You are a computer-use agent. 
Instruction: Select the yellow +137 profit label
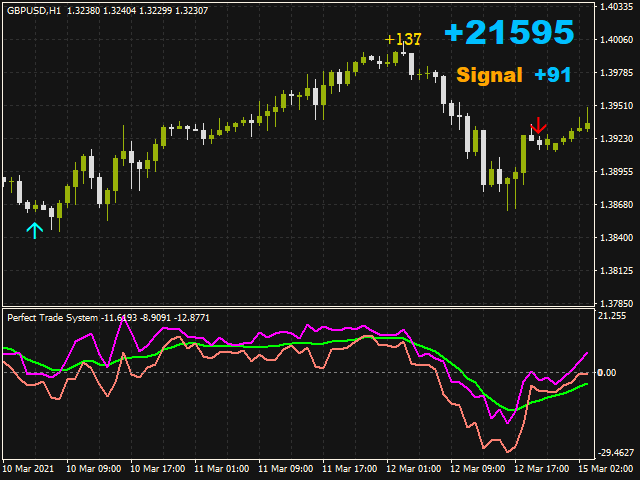pyautogui.click(x=403, y=39)
